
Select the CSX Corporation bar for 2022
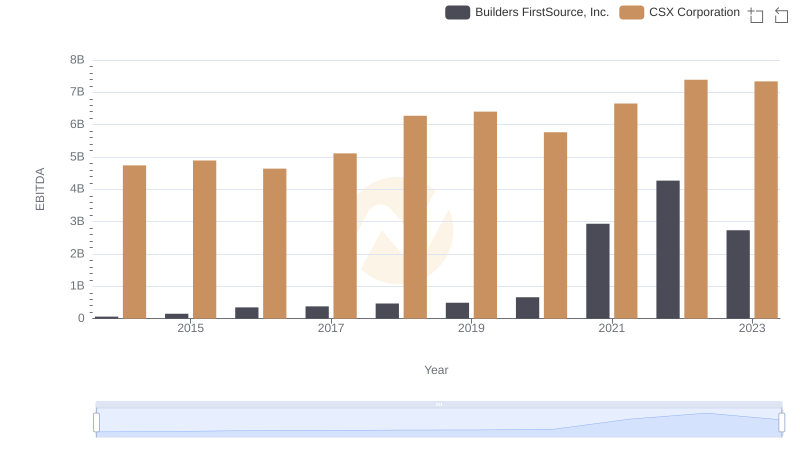(695, 199)
